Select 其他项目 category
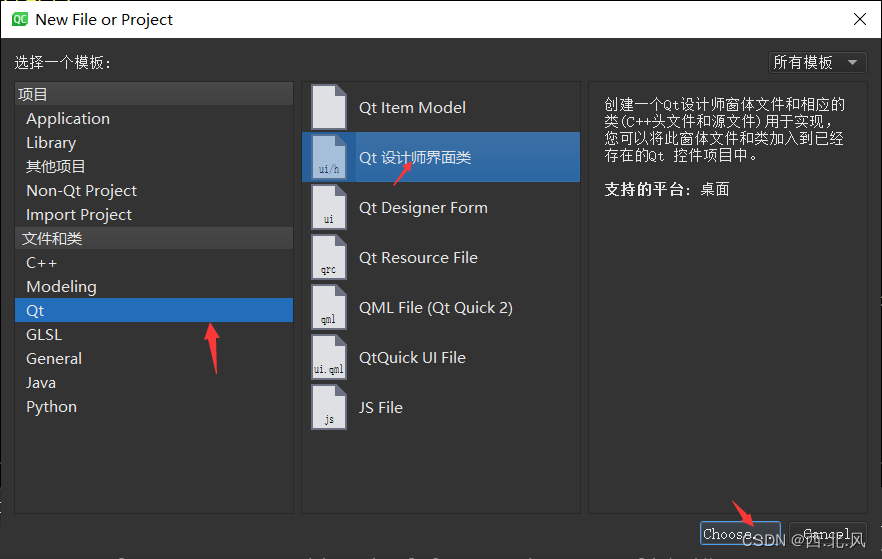Screen dimensions: 882x559 tap(154, 166)
